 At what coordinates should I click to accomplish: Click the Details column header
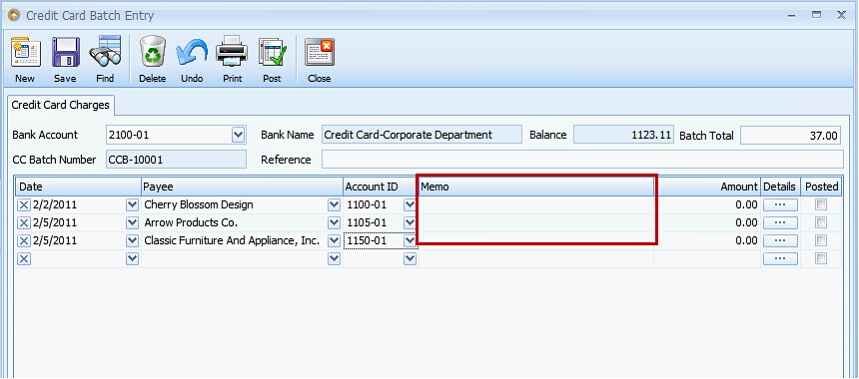pyautogui.click(x=781, y=187)
